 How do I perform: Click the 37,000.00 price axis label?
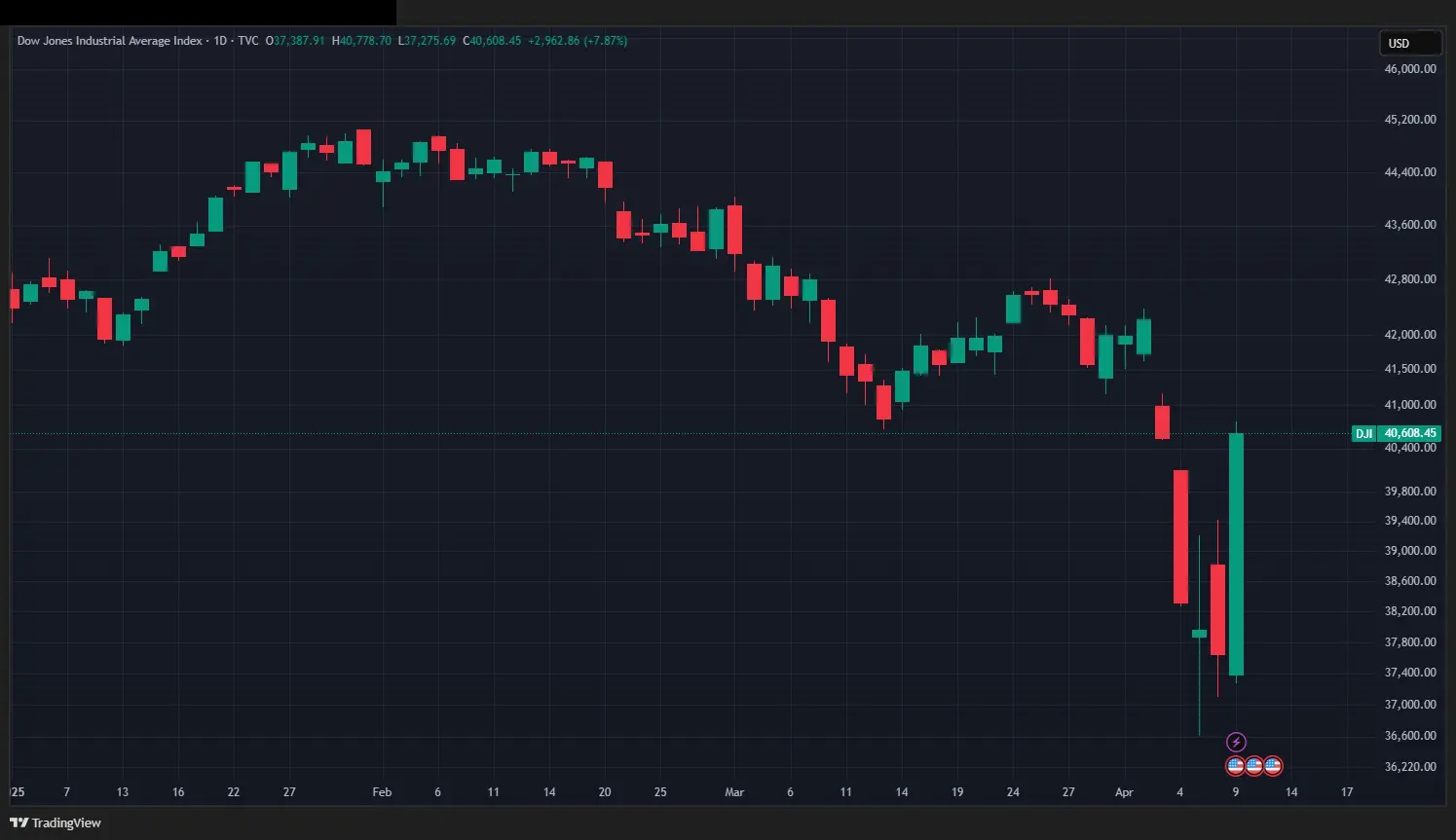pyautogui.click(x=1410, y=705)
